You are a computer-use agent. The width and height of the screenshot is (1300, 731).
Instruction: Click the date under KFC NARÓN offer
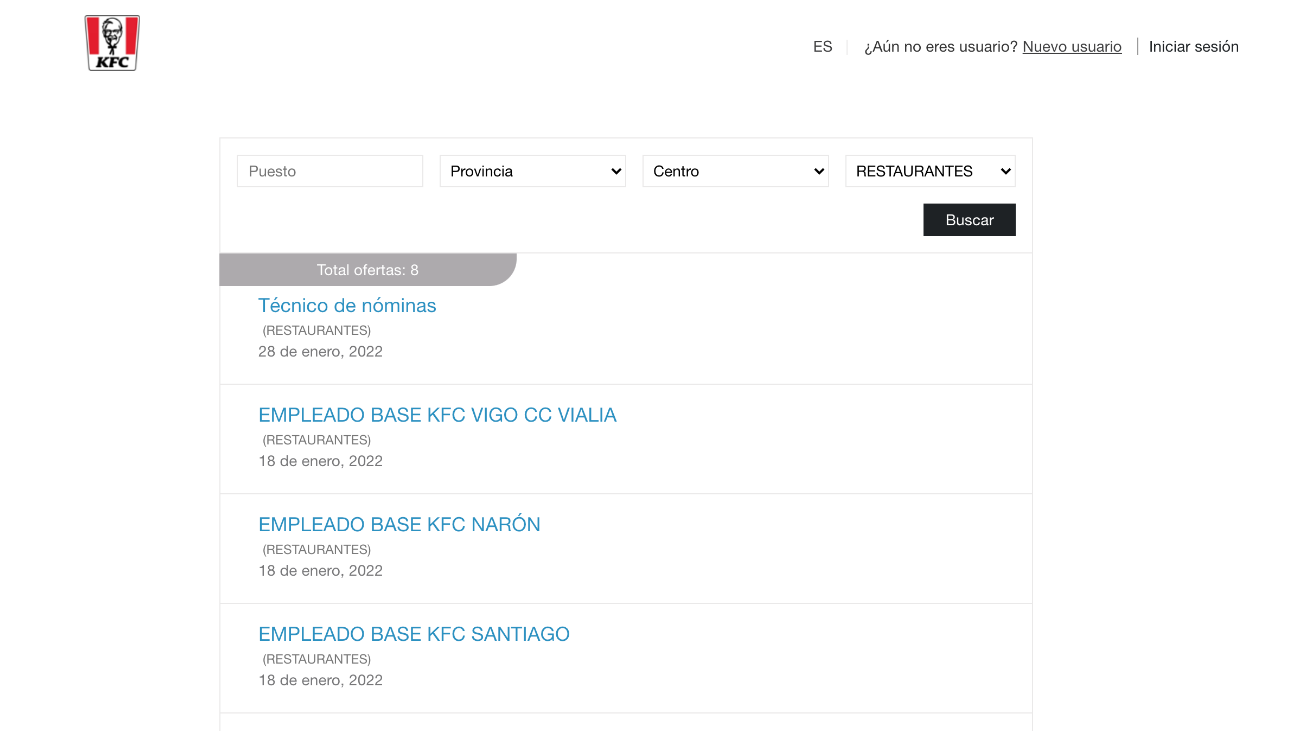[x=320, y=571]
